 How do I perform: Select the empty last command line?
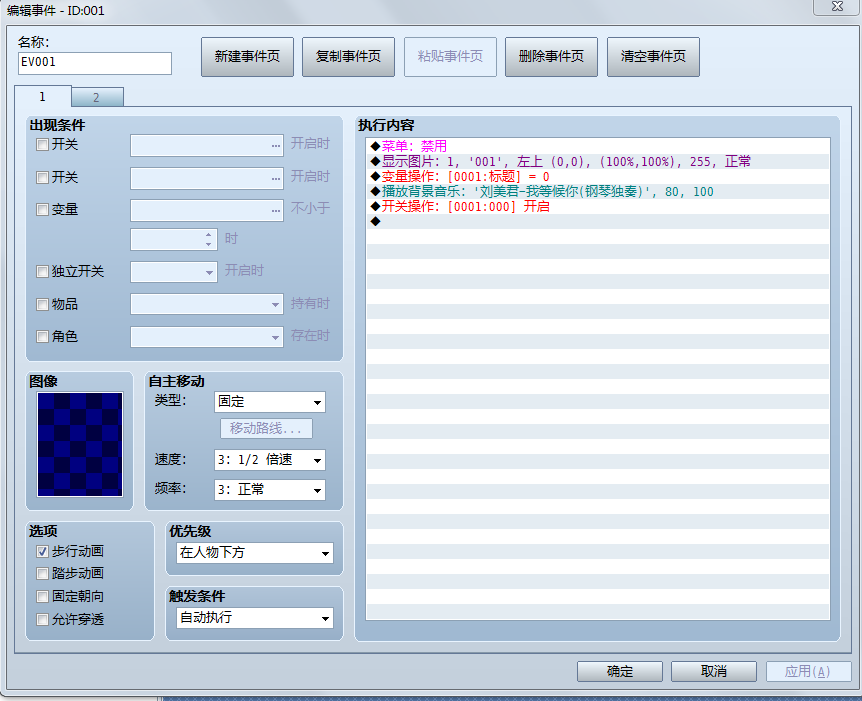point(598,221)
